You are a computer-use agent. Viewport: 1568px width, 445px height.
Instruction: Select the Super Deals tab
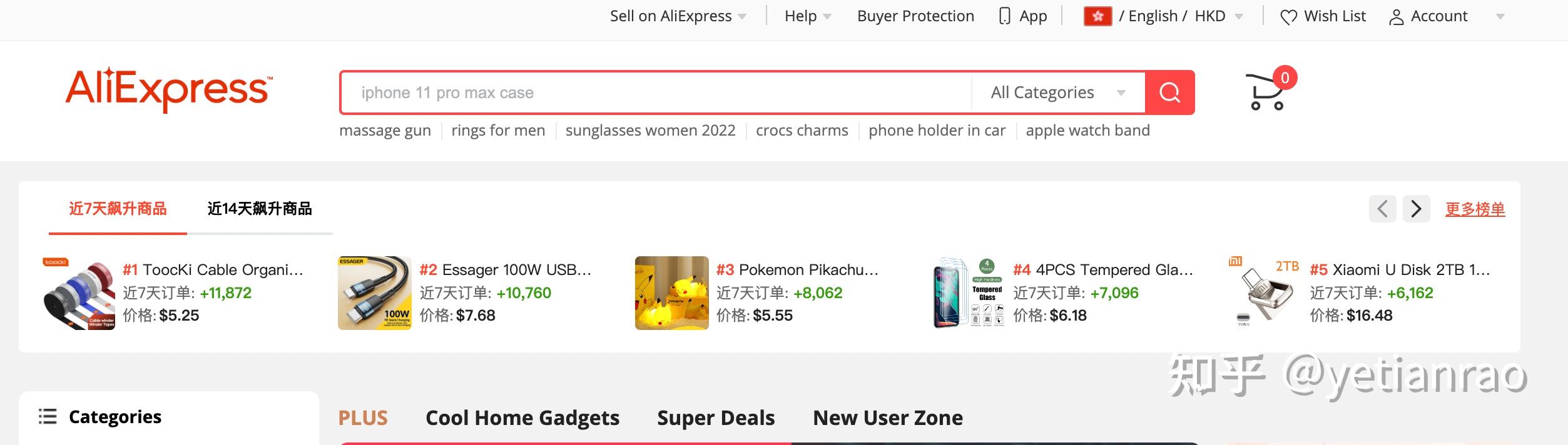point(716,417)
